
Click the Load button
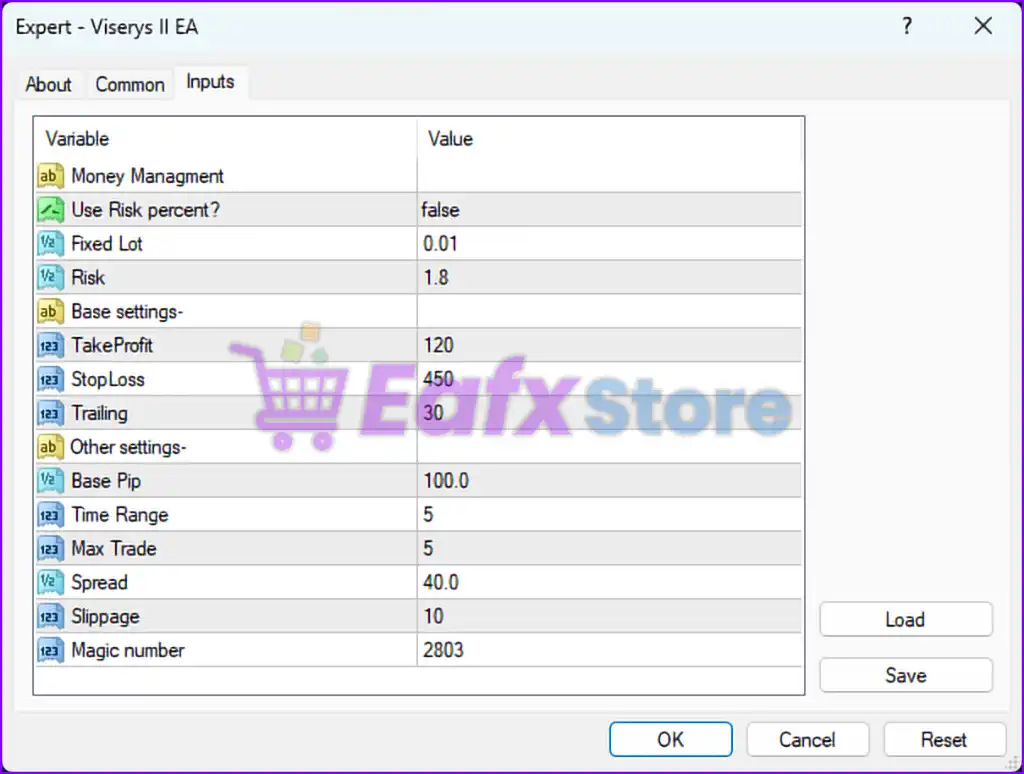[906, 619]
